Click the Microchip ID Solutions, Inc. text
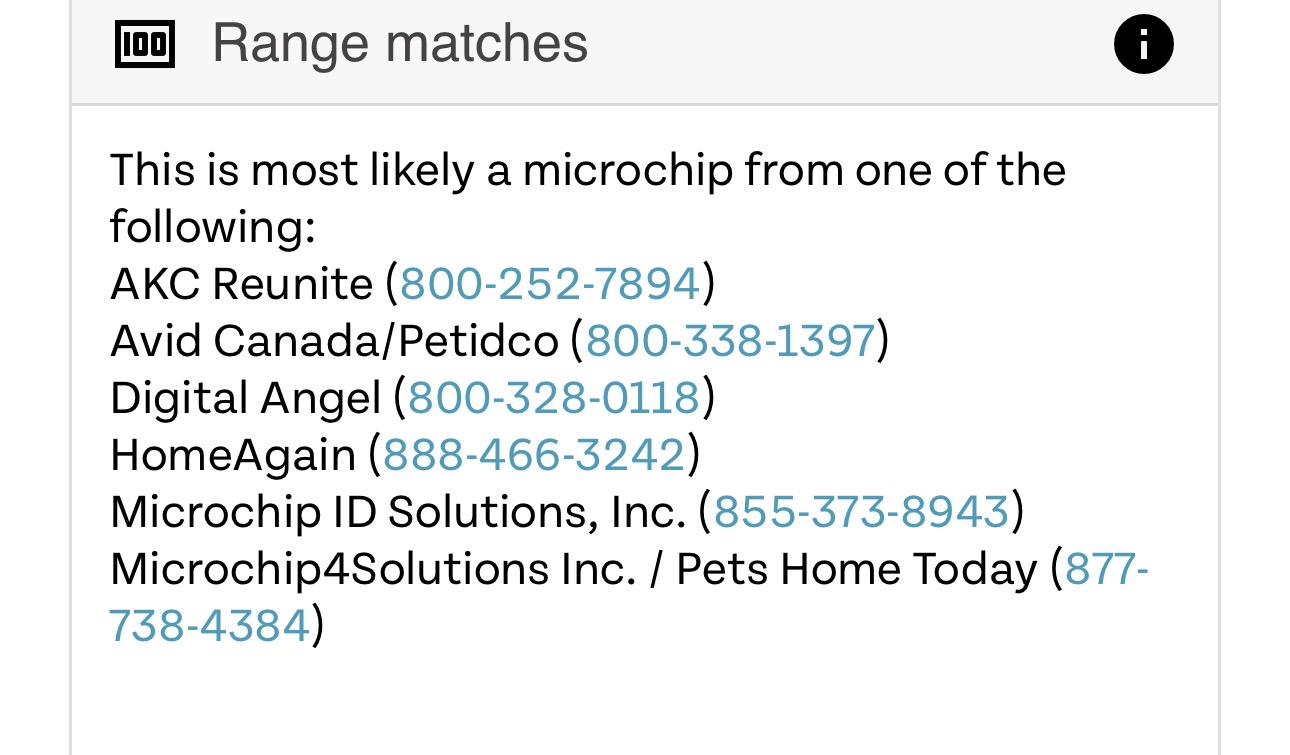Image resolution: width=1290 pixels, height=755 pixels. click(397, 512)
